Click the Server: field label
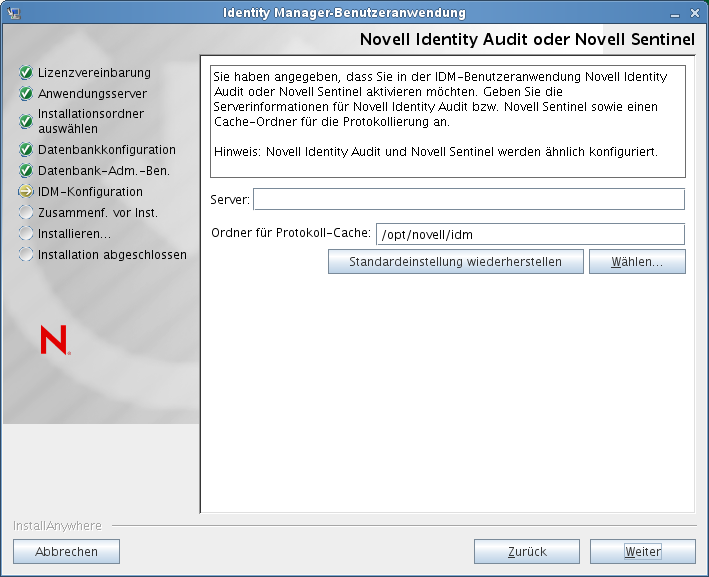Image resolution: width=709 pixels, height=577 pixels. 230,199
